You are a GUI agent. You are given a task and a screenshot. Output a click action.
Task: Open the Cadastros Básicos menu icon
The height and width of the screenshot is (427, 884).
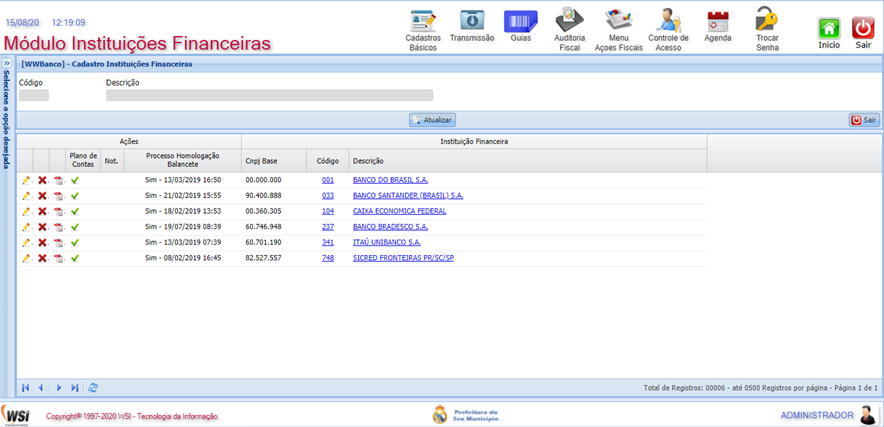422,21
